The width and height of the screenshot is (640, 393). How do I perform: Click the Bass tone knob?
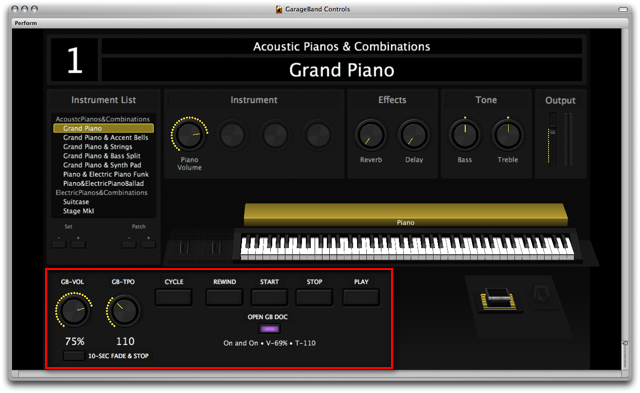pos(464,134)
